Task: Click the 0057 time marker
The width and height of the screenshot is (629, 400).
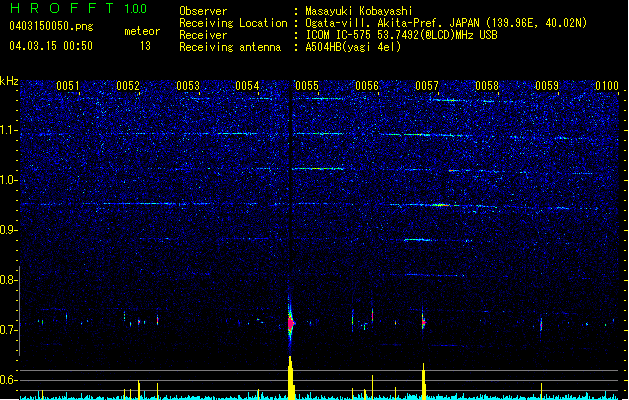Action: 427,86
